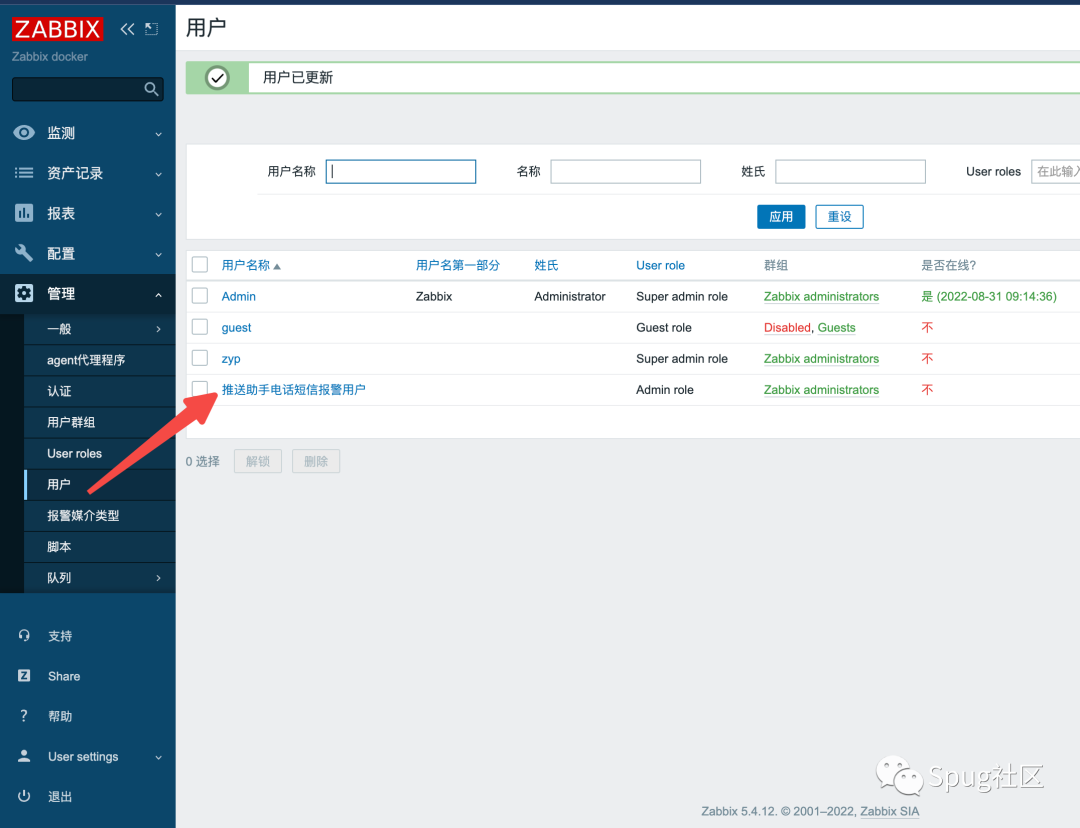Expand the 队列 submenu arrow
Viewport: 1080px width, 828px height.
point(158,577)
